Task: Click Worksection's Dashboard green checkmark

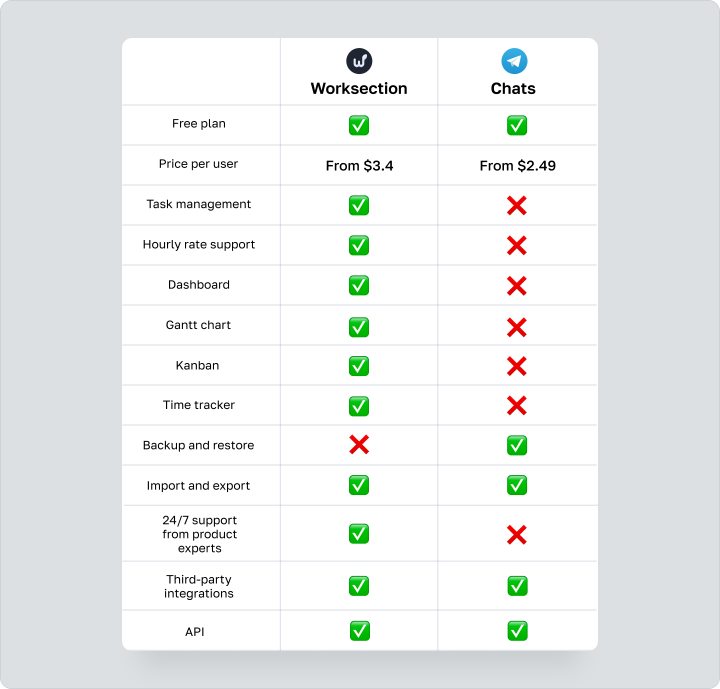Action: pyautogui.click(x=359, y=285)
